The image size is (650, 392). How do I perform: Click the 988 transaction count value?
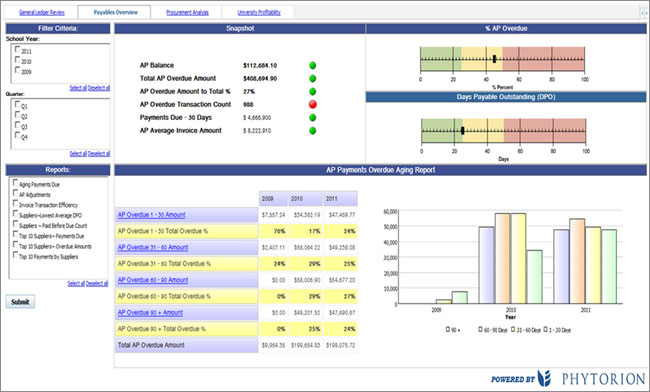(248, 104)
